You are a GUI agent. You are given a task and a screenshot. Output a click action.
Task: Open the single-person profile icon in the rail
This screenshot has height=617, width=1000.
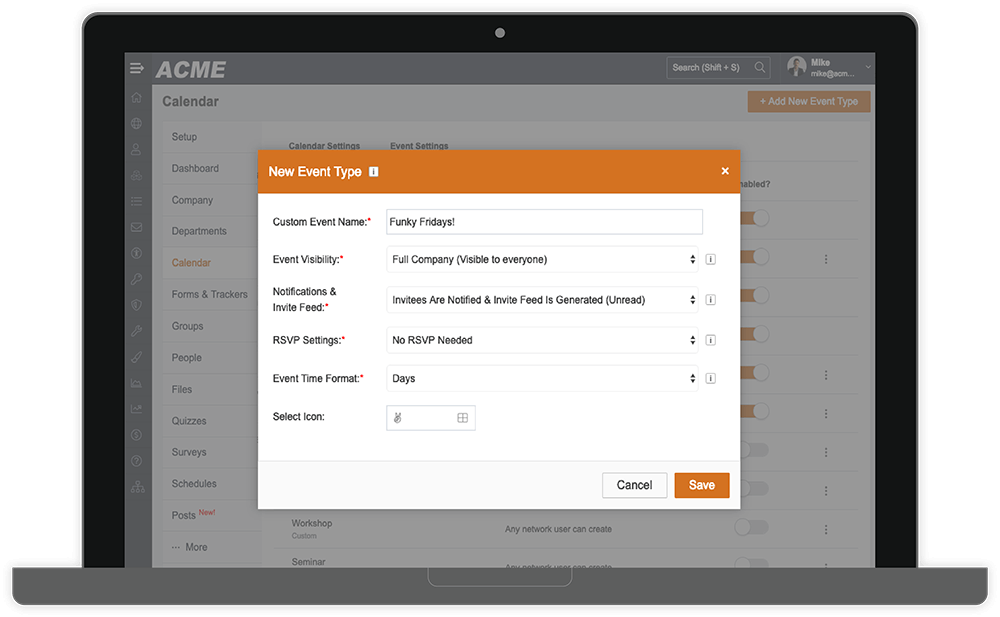coord(136,149)
